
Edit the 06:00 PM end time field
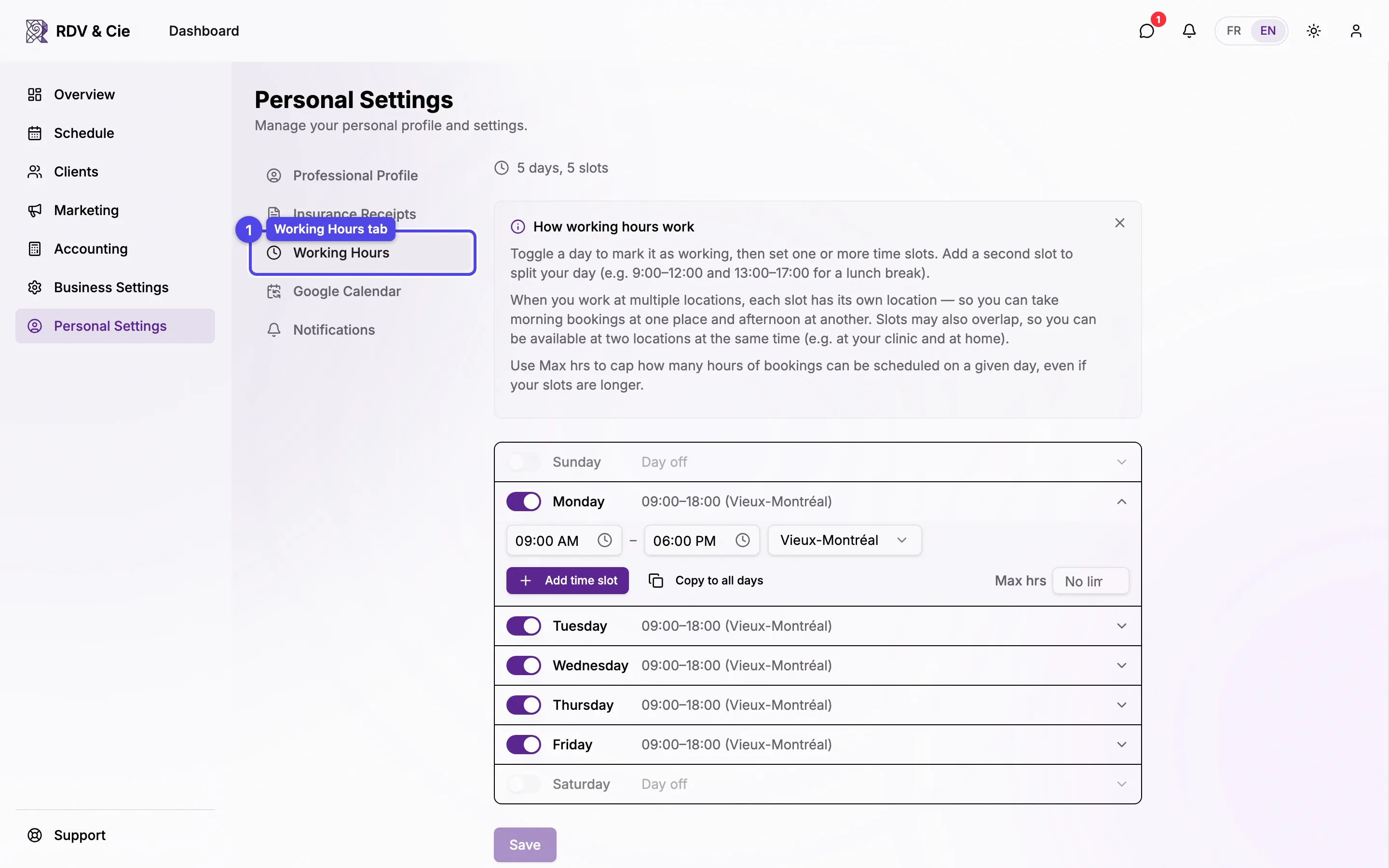pos(701,540)
